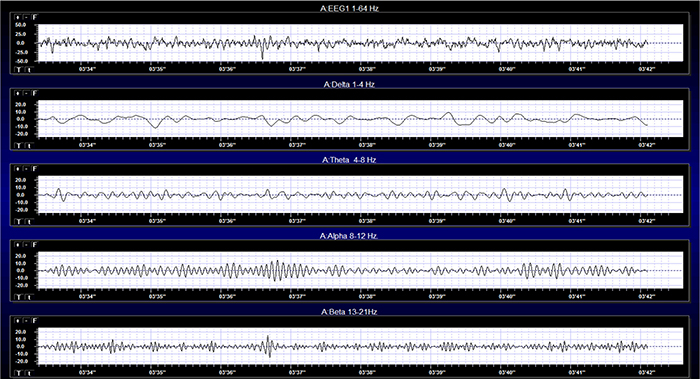Click the small t button under Theta graph
700x379 pixels.
(29, 221)
